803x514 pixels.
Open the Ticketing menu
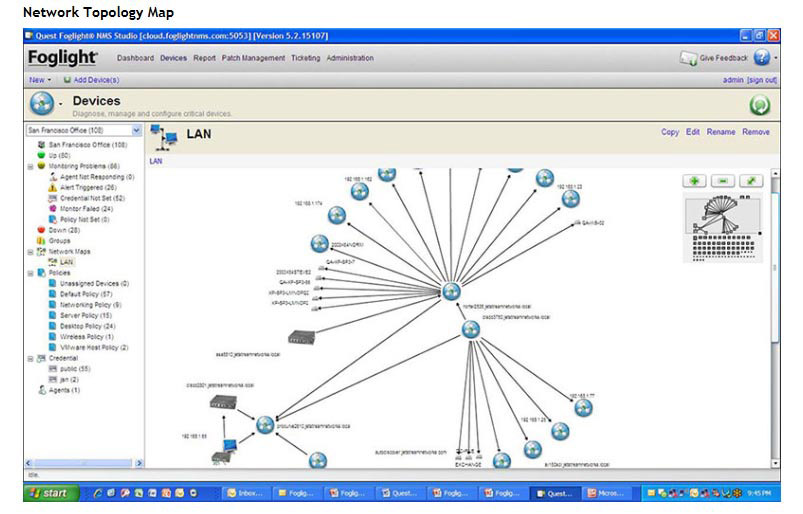click(x=306, y=58)
